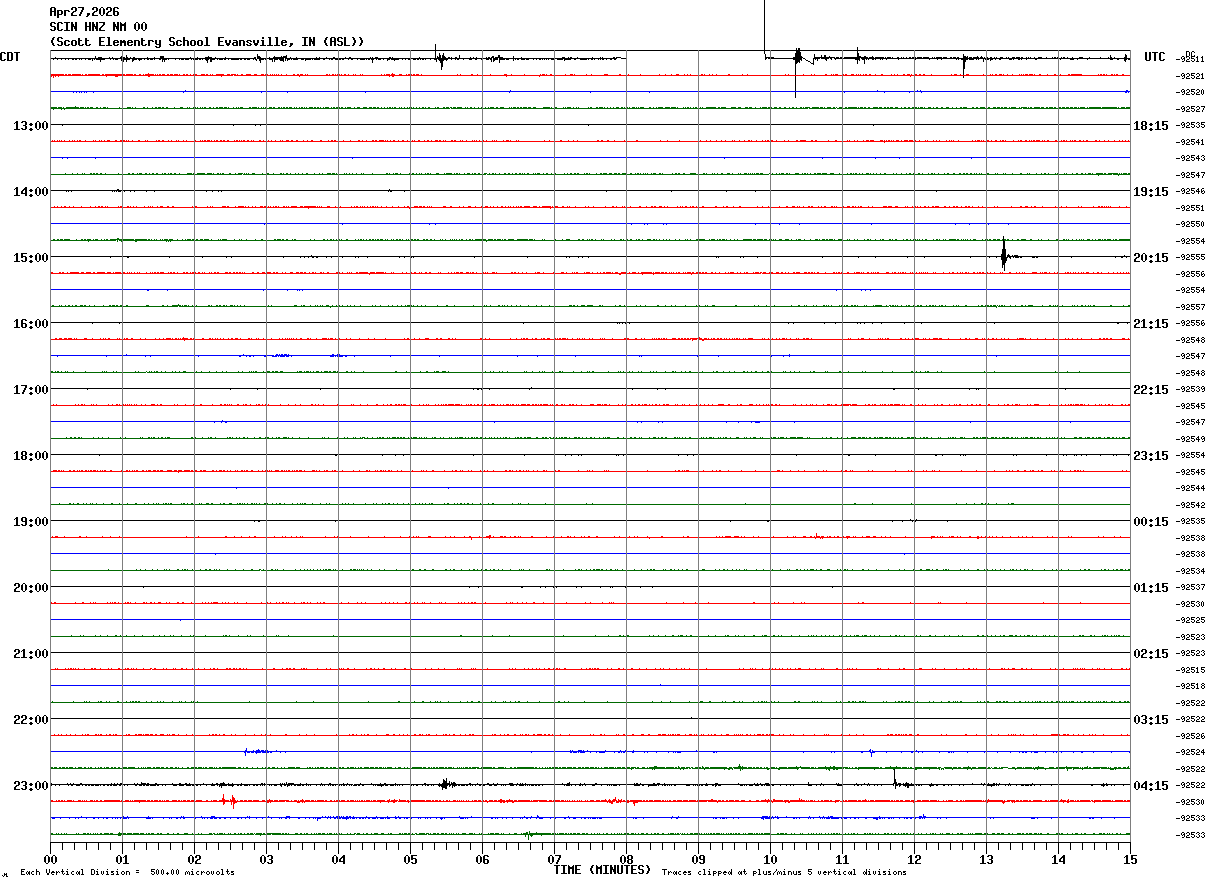Click the DC offset value -92543
Viewport: 1210px width, 886px height.
pos(1190,158)
